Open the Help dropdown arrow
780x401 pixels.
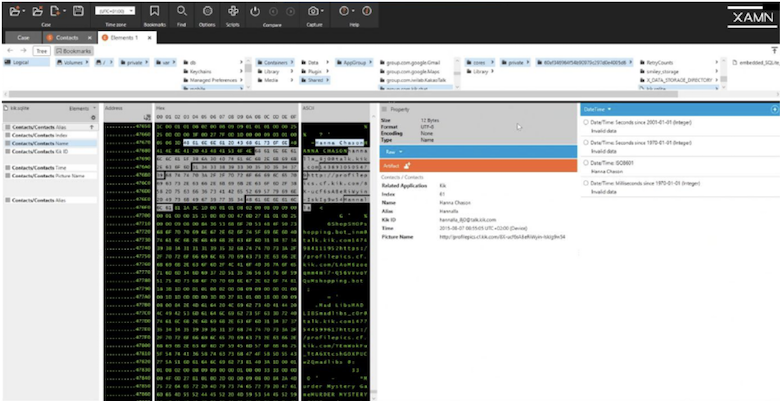[x=353, y=11]
